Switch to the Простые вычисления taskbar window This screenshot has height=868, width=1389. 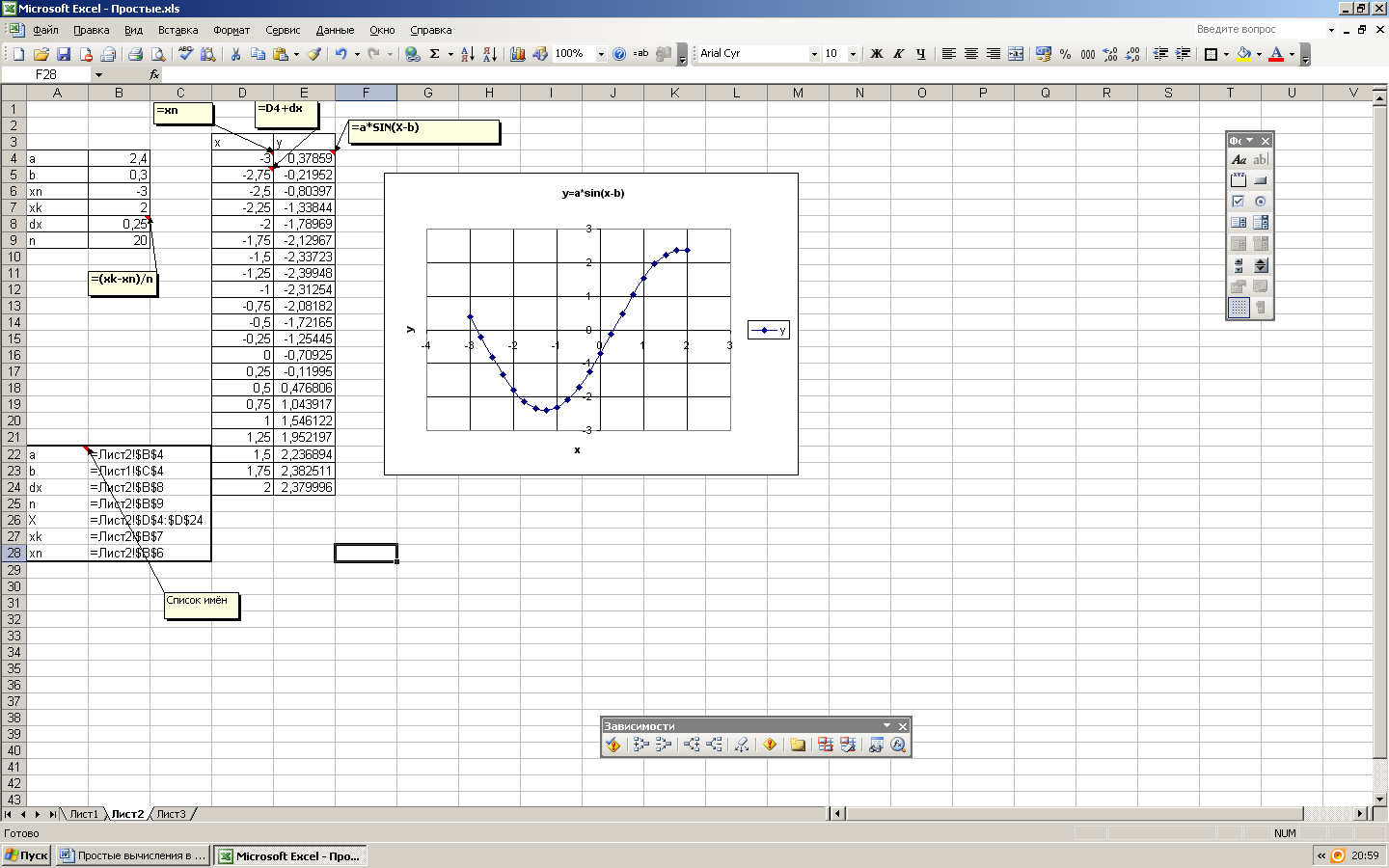click(132, 855)
